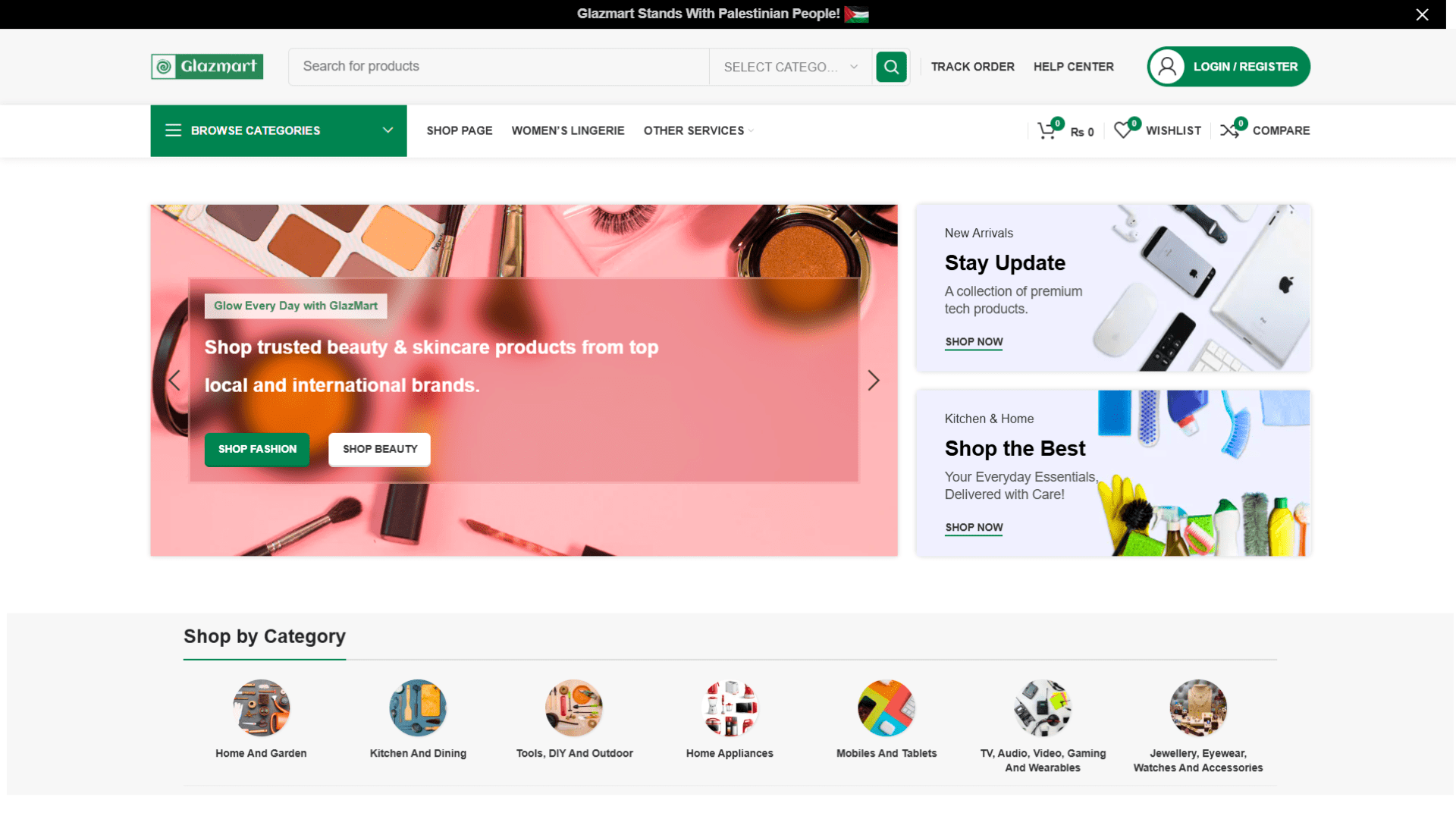Open the wishlist heart icon
The height and width of the screenshot is (819, 1456).
[1122, 130]
